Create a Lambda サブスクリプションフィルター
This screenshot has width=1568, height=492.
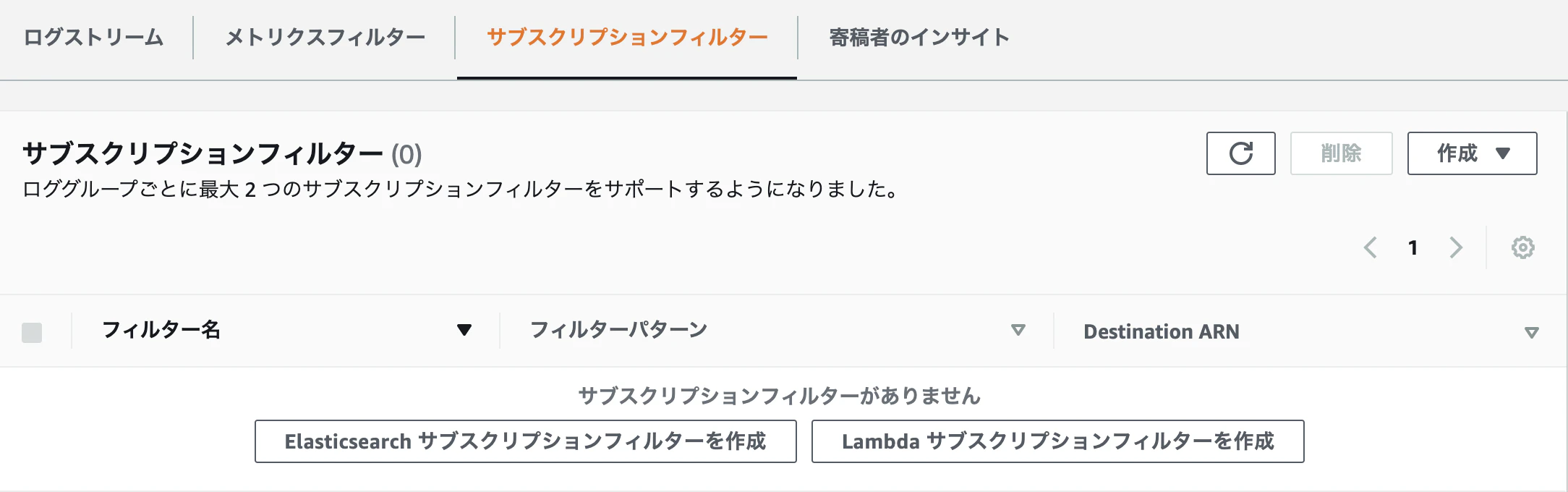tap(1057, 441)
